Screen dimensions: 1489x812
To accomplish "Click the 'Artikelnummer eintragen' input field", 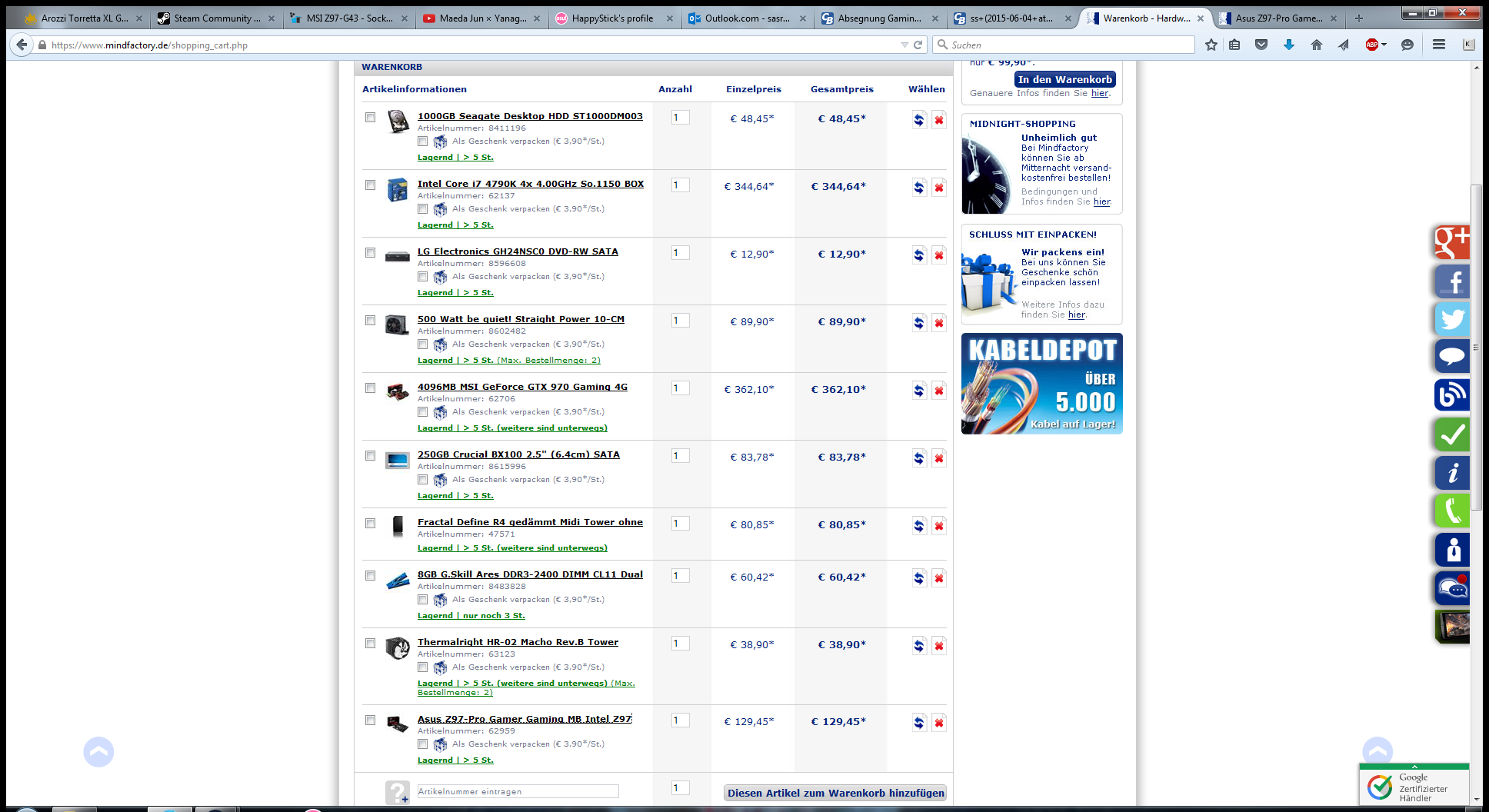I will click(518, 791).
